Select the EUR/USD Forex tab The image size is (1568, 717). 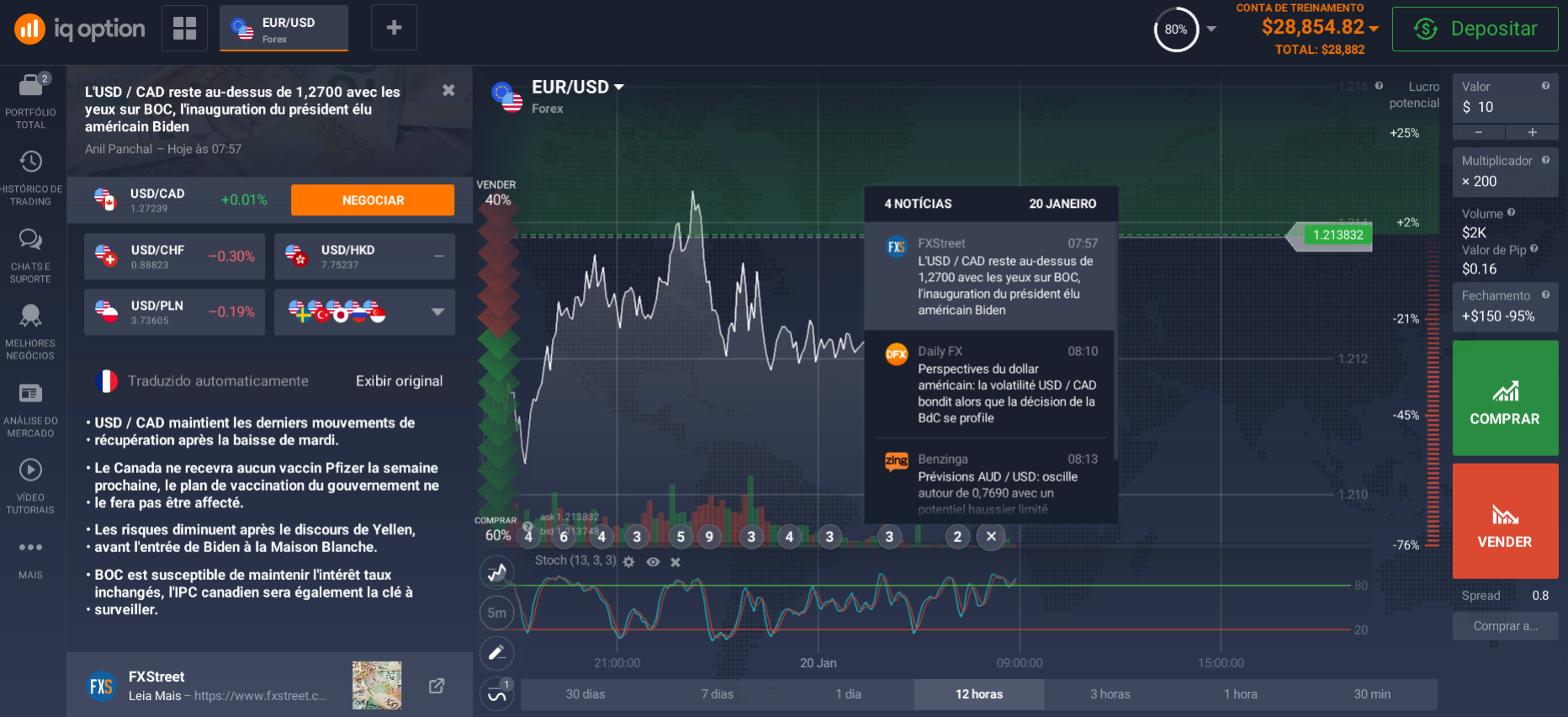tap(284, 29)
